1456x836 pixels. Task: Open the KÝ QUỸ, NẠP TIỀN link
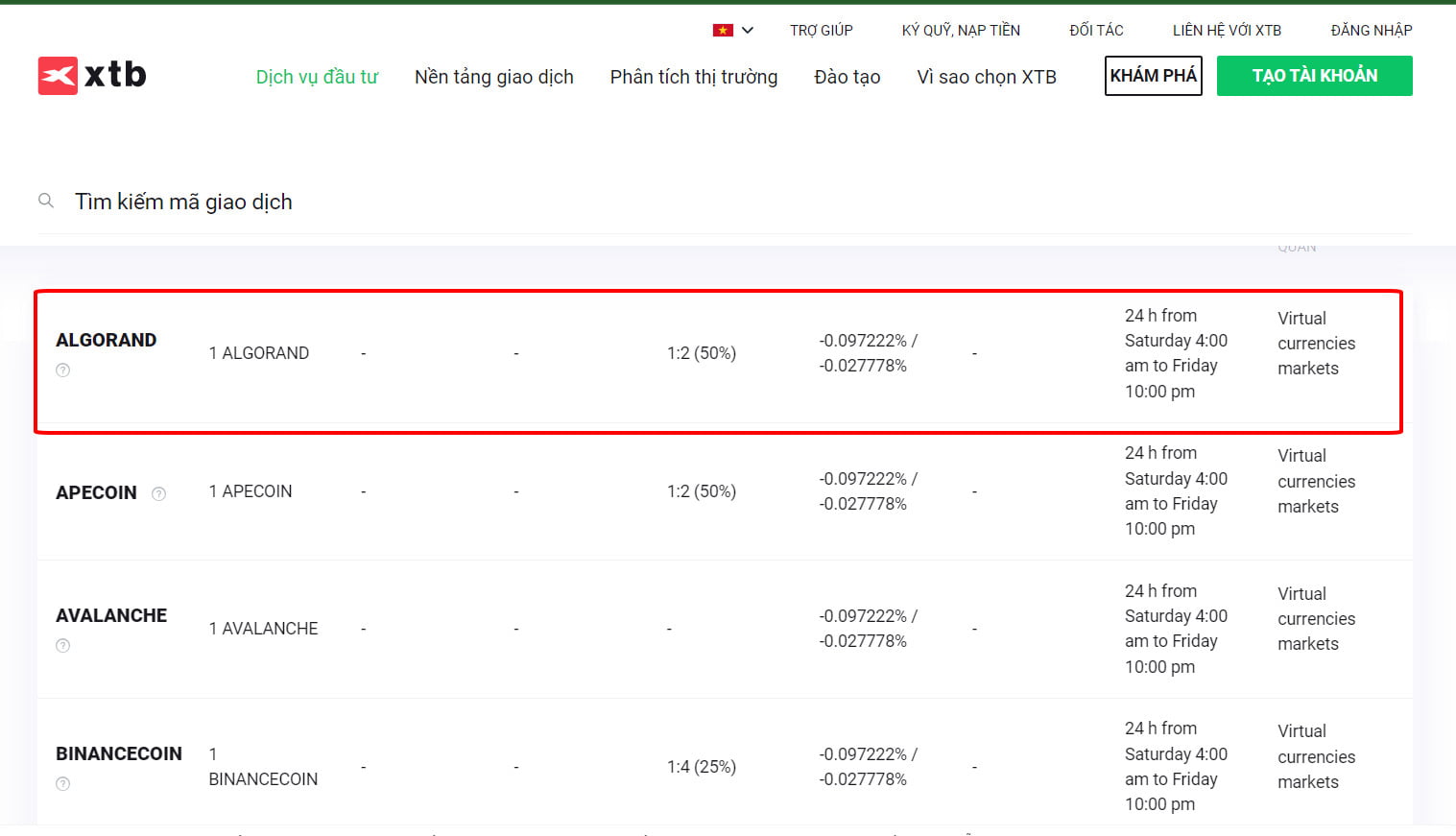[961, 31]
